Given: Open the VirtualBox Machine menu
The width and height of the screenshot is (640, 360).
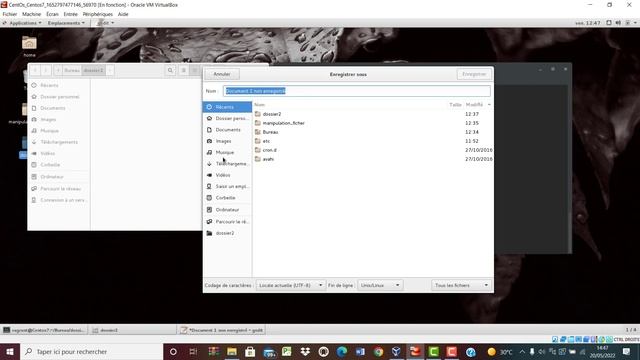Looking at the screenshot, I should pos(31,14).
